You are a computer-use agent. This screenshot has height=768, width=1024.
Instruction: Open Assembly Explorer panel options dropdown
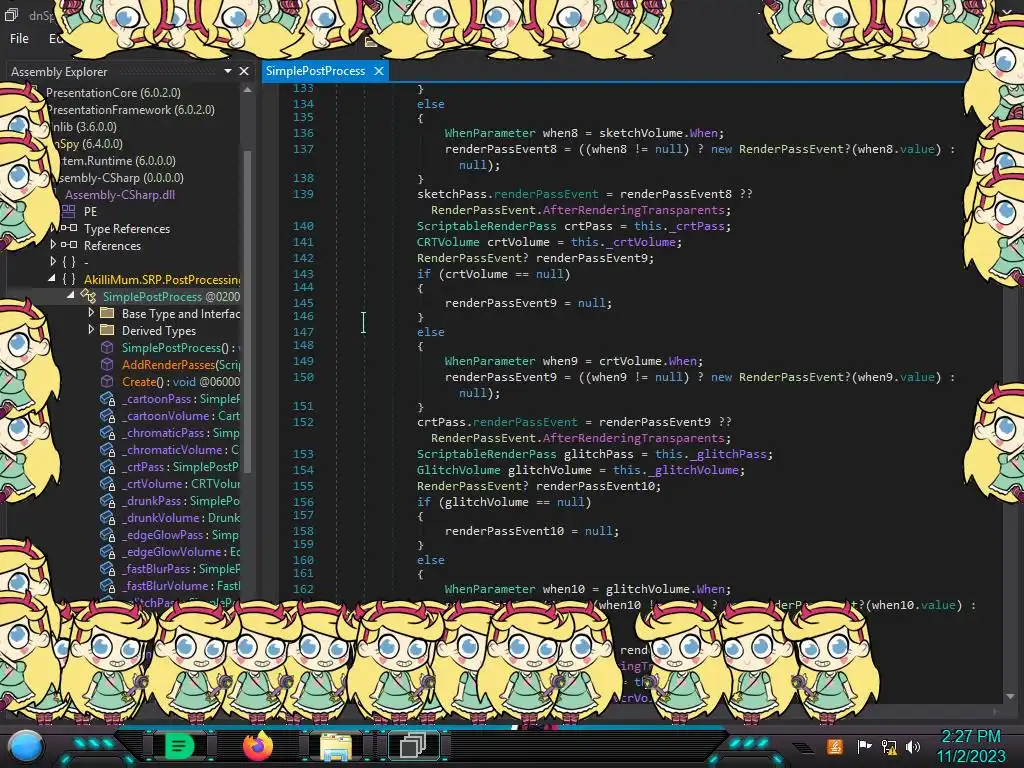(228, 71)
